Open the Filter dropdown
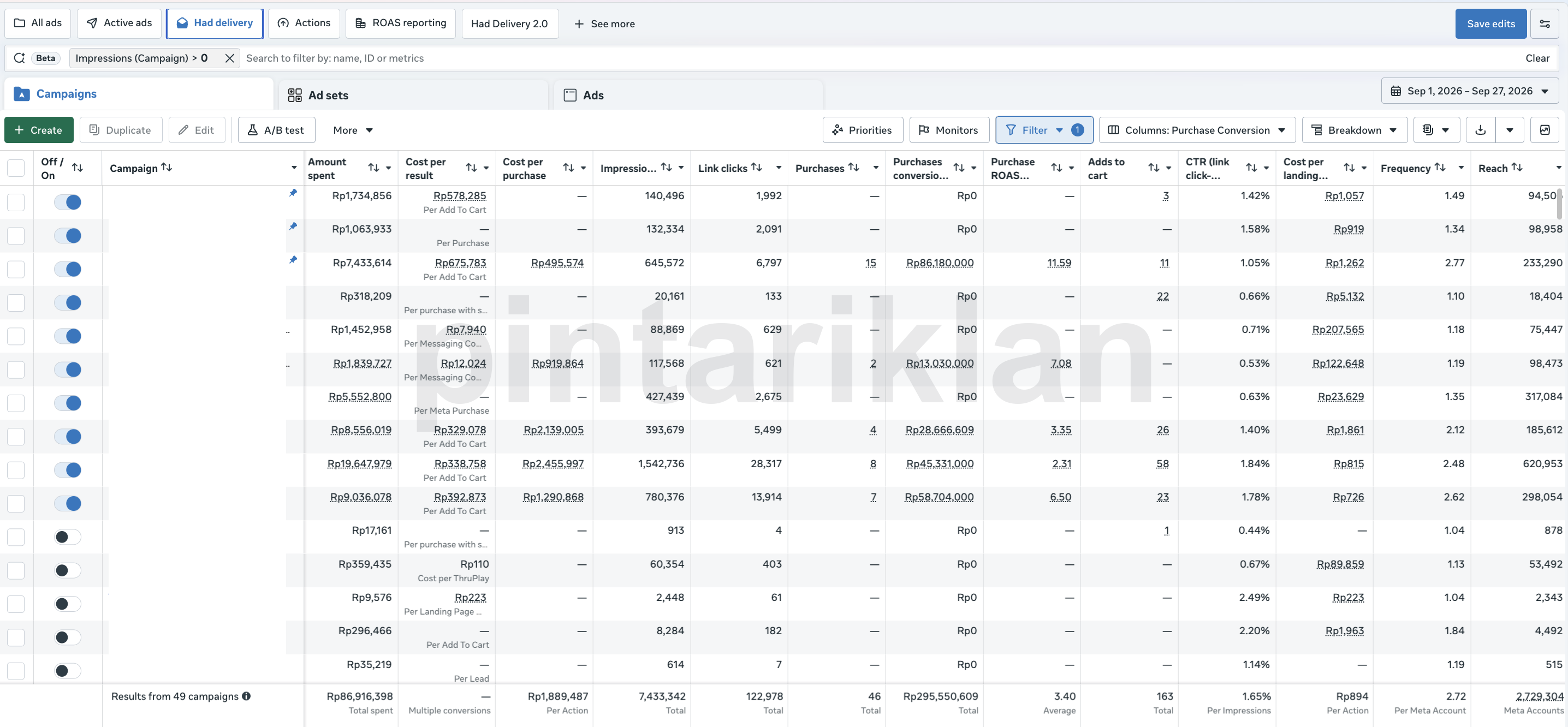Screen dimensions: 1568x727 point(1044,130)
